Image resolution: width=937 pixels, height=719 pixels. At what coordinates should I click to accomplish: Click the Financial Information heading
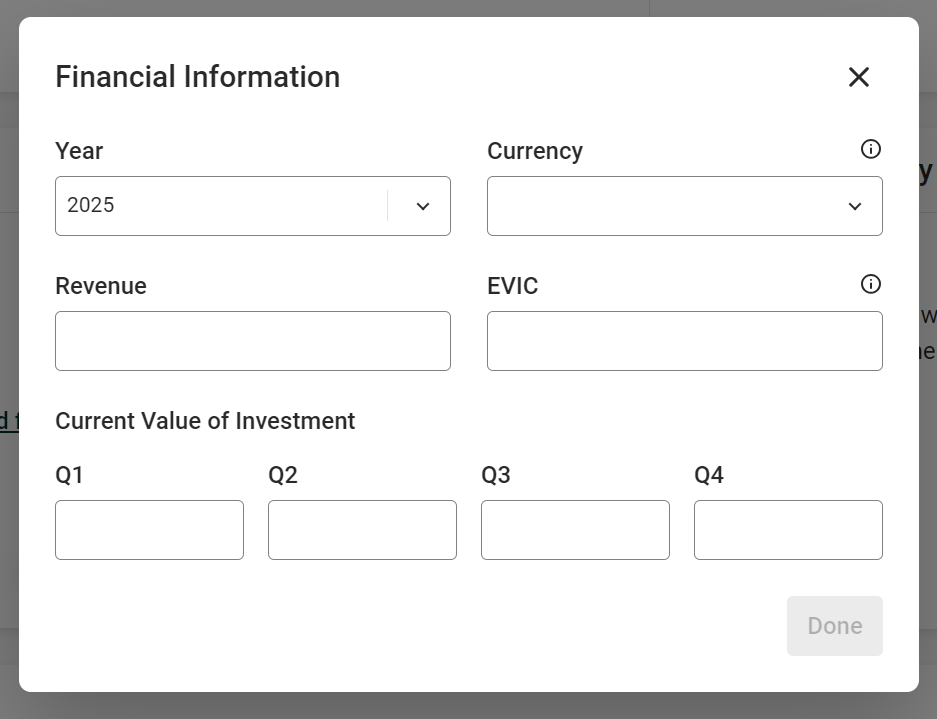coord(198,77)
